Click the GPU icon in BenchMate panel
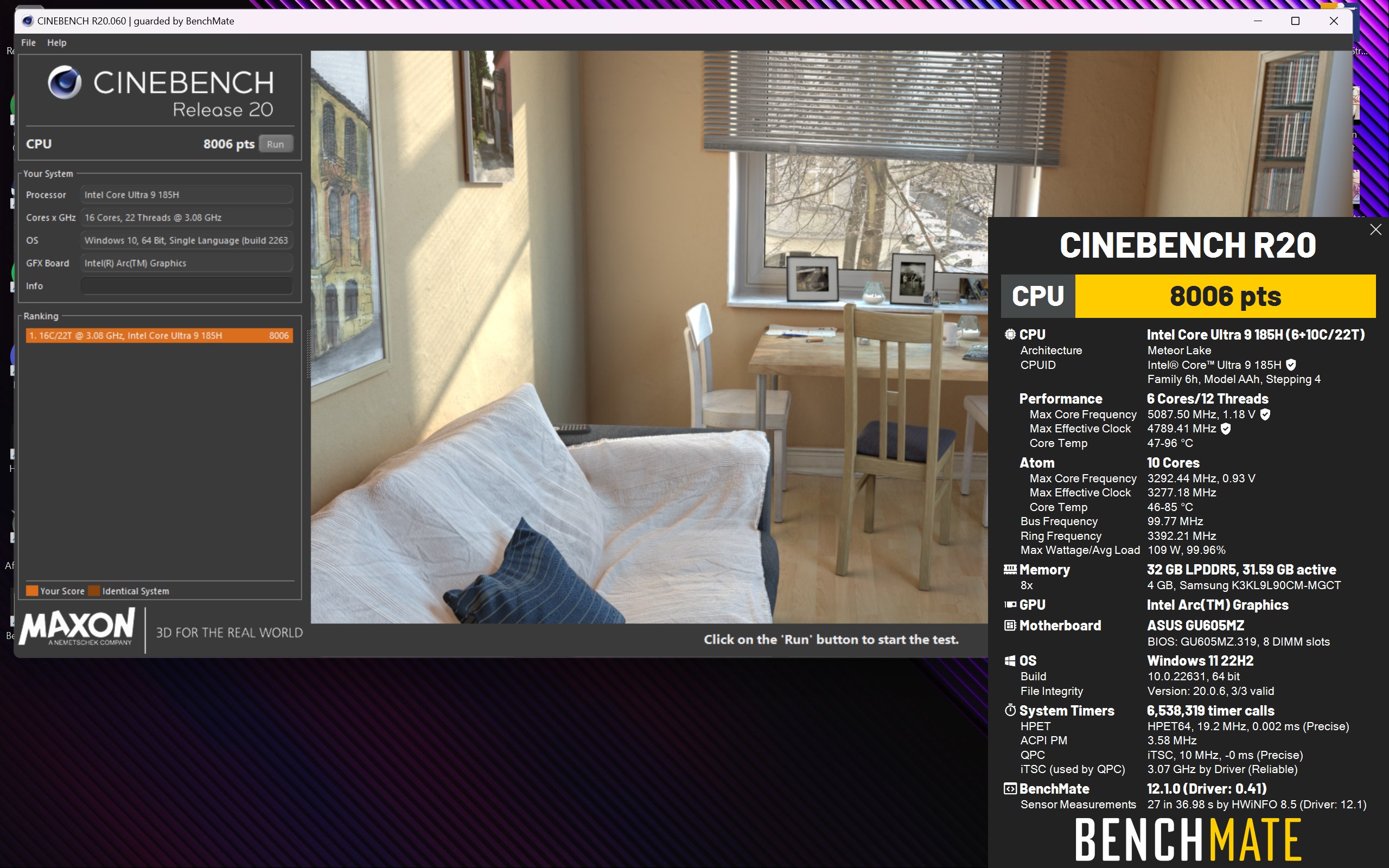 coord(1010,604)
